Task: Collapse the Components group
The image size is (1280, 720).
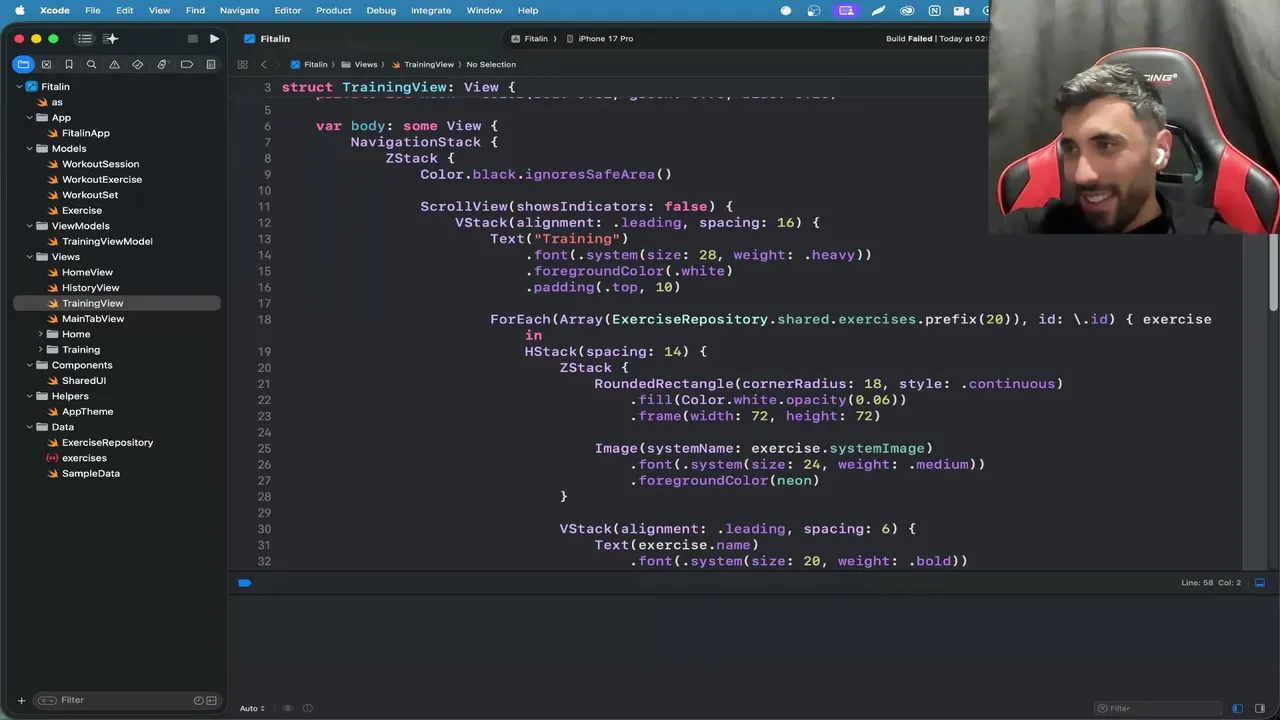Action: coord(29,365)
